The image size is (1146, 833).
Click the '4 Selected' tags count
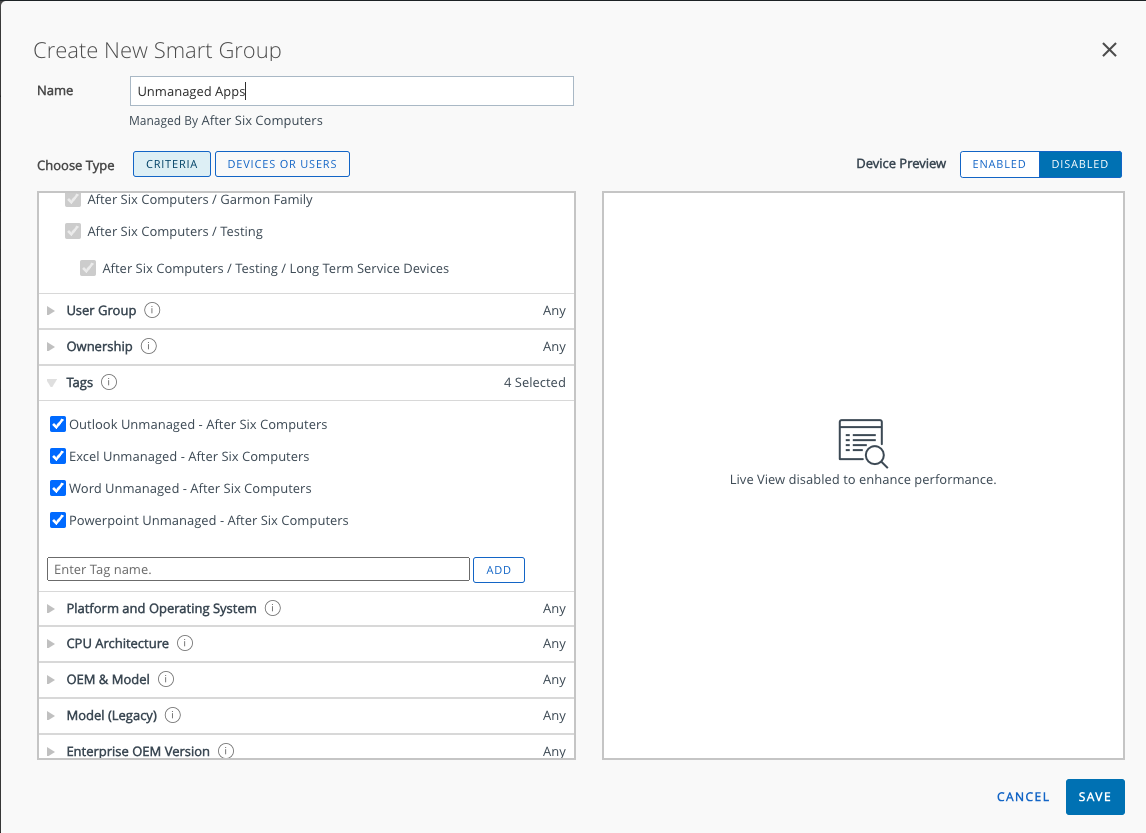tap(534, 382)
